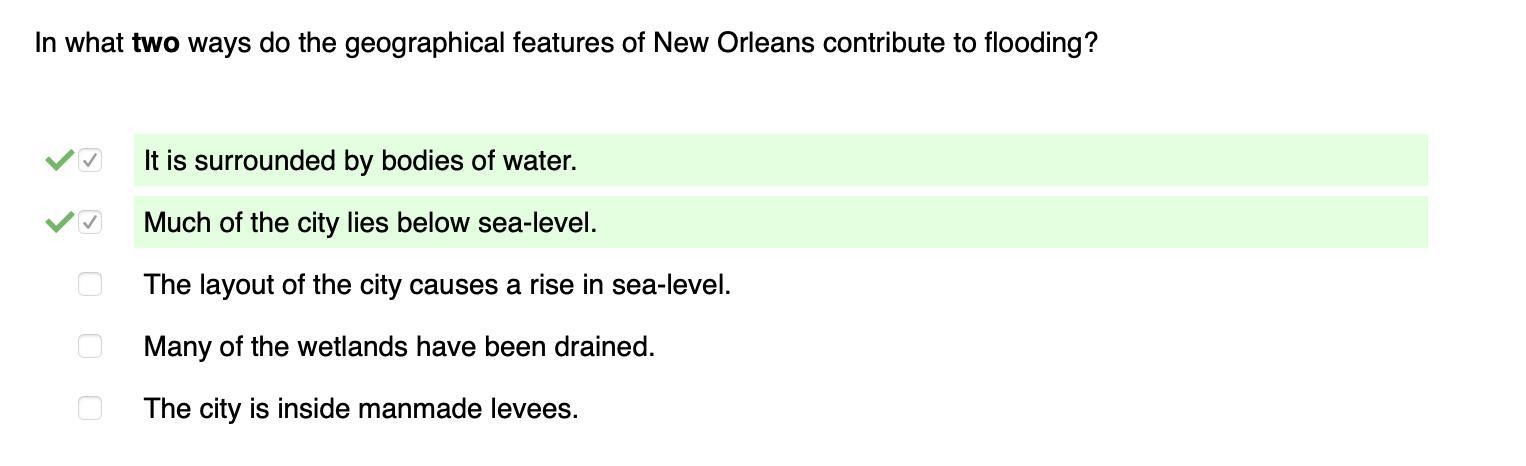1526x466 pixels.
Task: Uncheck the 'below sea-level' checkbox
Action: click(x=90, y=222)
